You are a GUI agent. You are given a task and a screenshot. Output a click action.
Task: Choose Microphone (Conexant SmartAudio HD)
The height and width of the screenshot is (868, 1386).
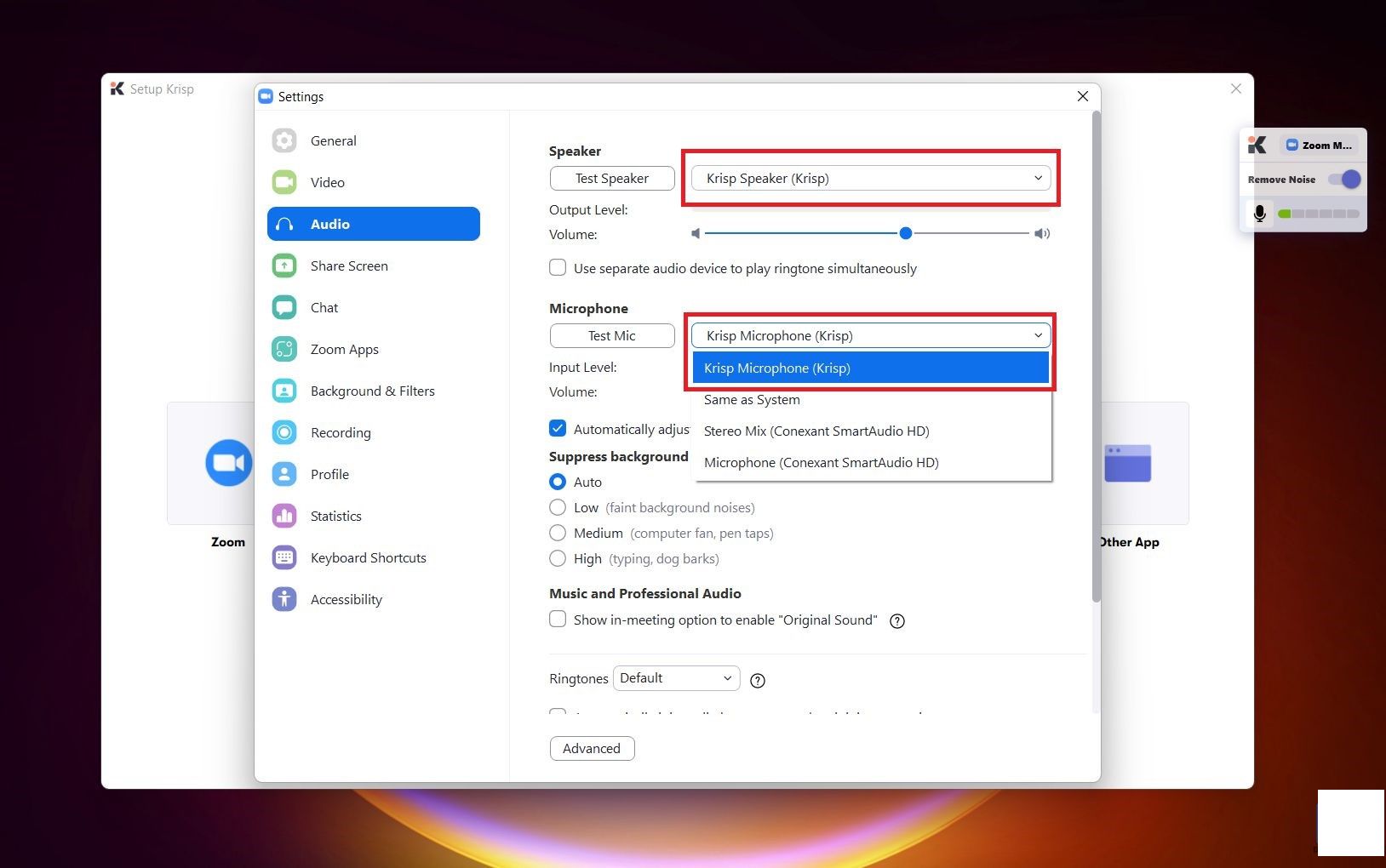tap(871, 463)
